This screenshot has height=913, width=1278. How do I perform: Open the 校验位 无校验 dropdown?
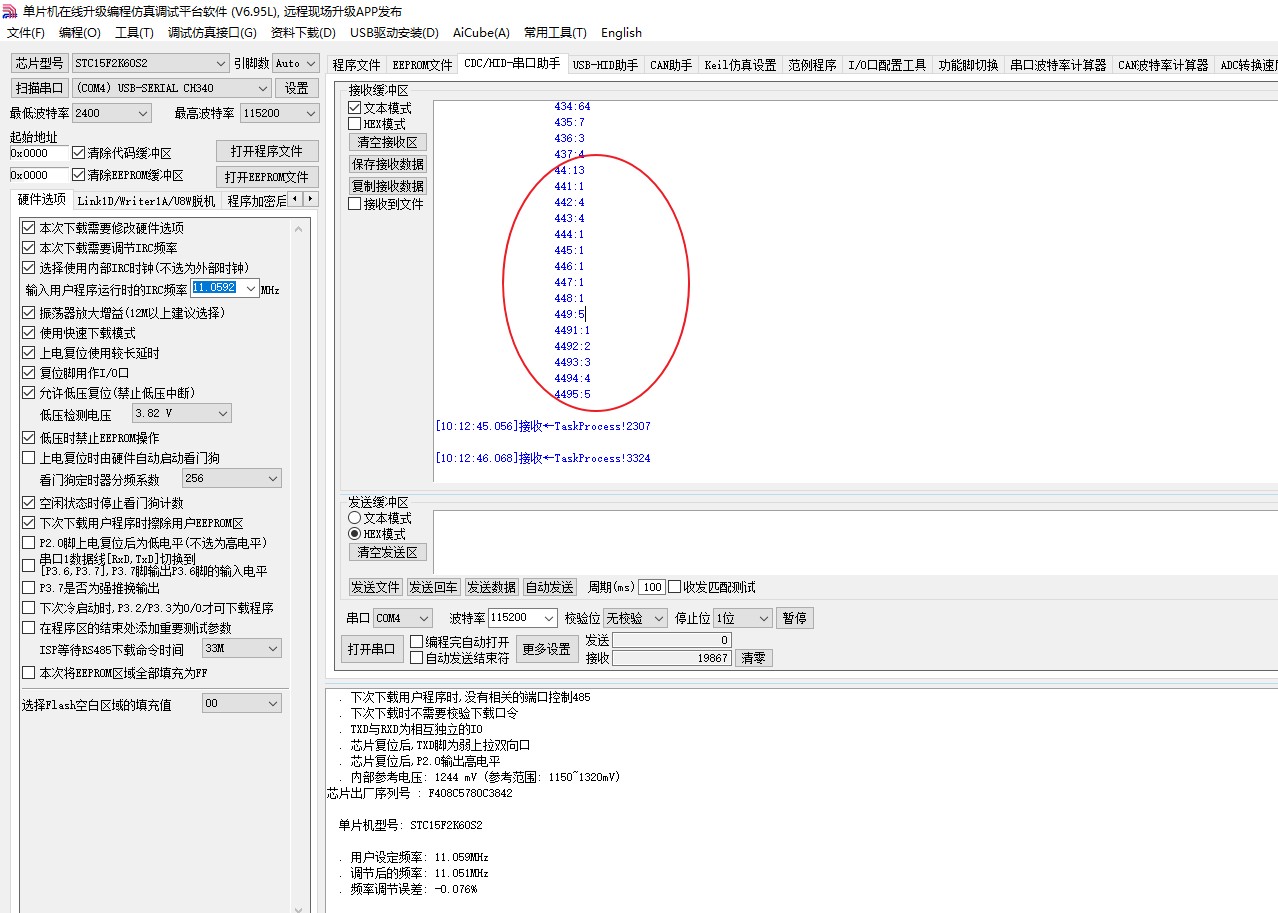[658, 618]
